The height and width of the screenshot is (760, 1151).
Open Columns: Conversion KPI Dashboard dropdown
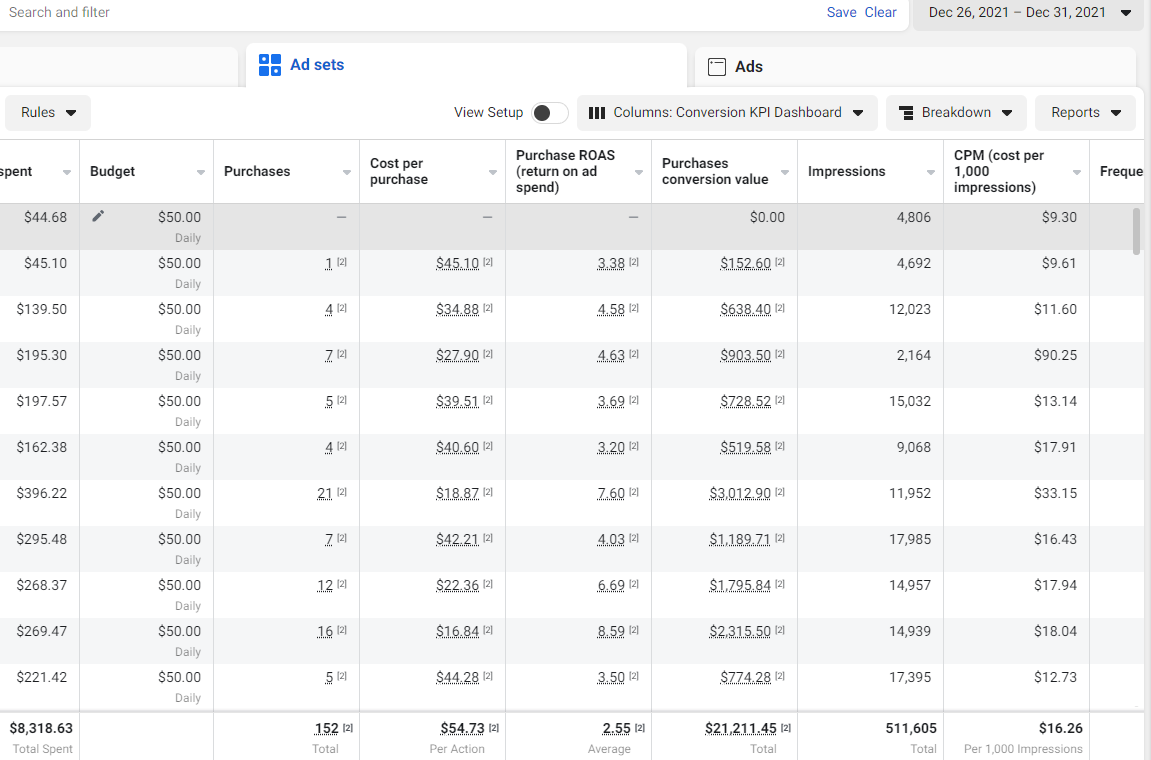[x=727, y=112]
